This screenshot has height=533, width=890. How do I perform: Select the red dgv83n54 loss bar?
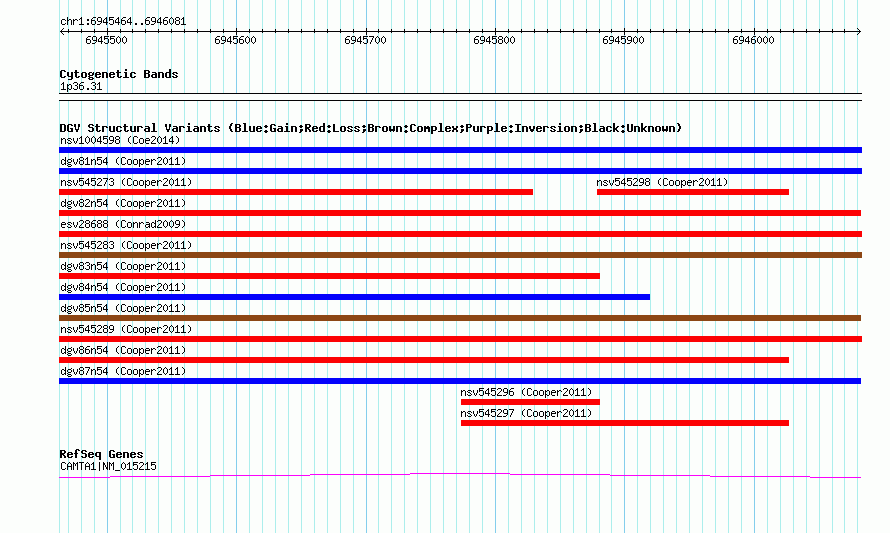329,276
